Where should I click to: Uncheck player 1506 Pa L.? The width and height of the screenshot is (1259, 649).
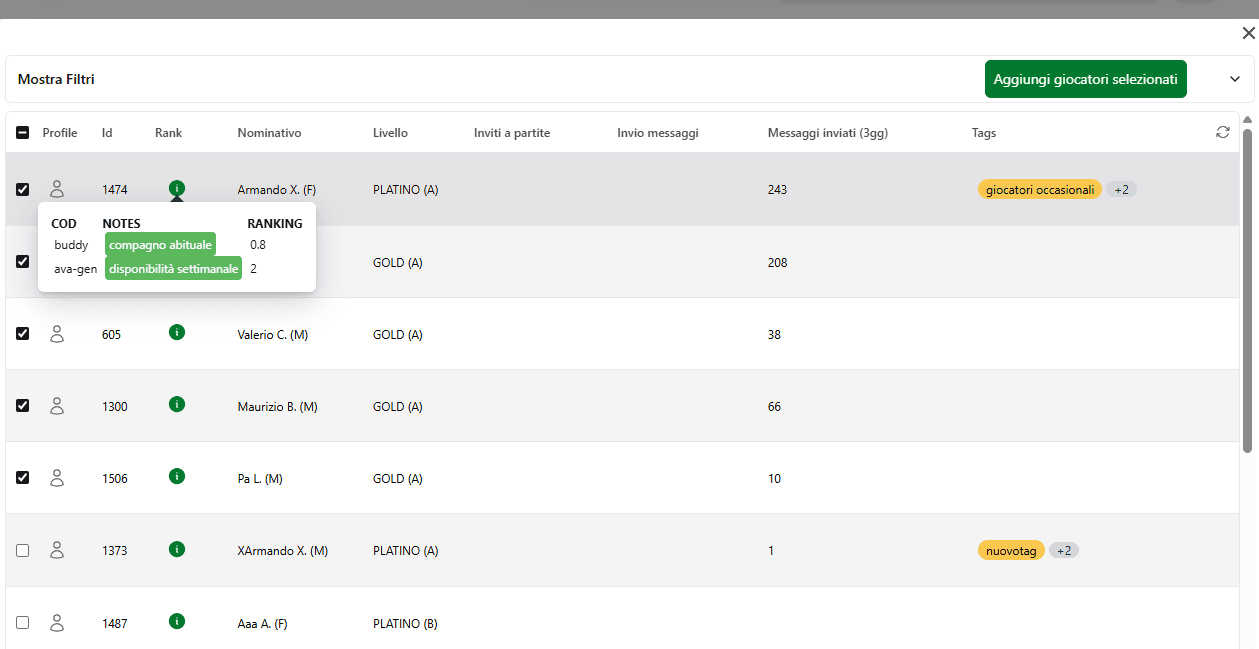[23, 478]
